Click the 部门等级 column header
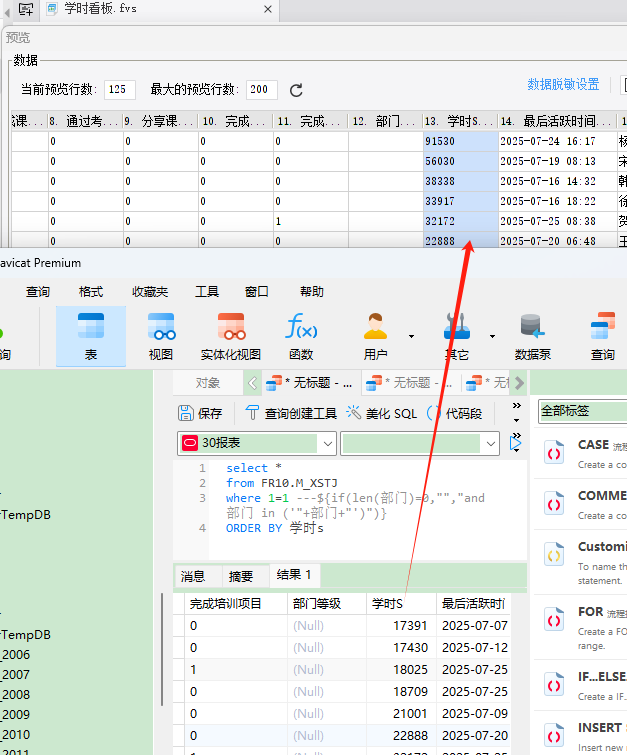 pyautogui.click(x=327, y=604)
